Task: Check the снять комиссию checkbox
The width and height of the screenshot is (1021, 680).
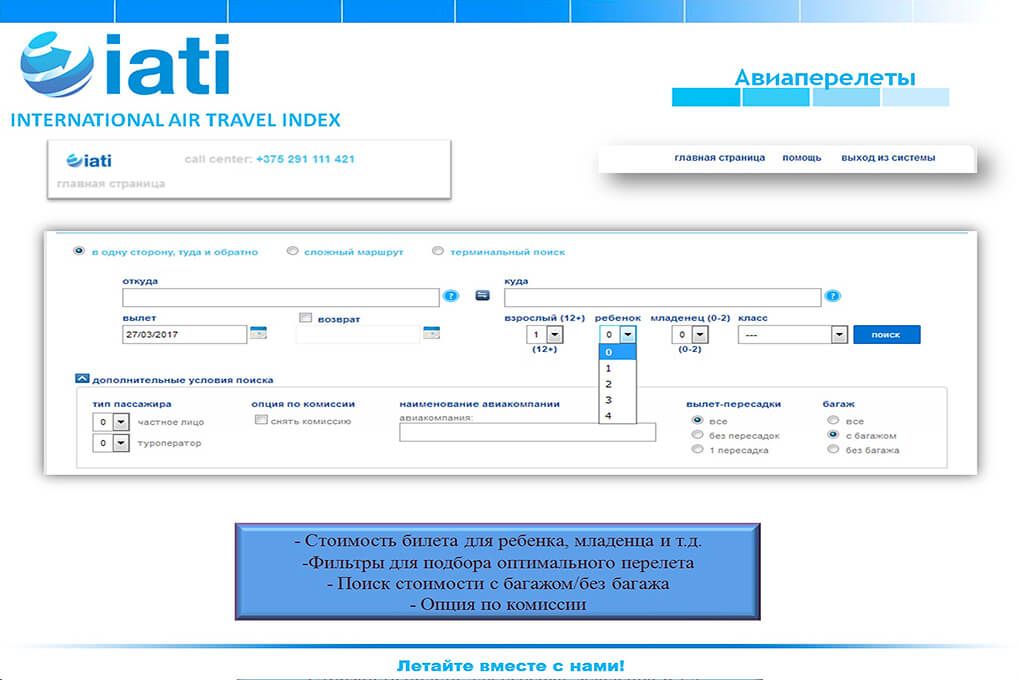Action: pyautogui.click(x=261, y=420)
